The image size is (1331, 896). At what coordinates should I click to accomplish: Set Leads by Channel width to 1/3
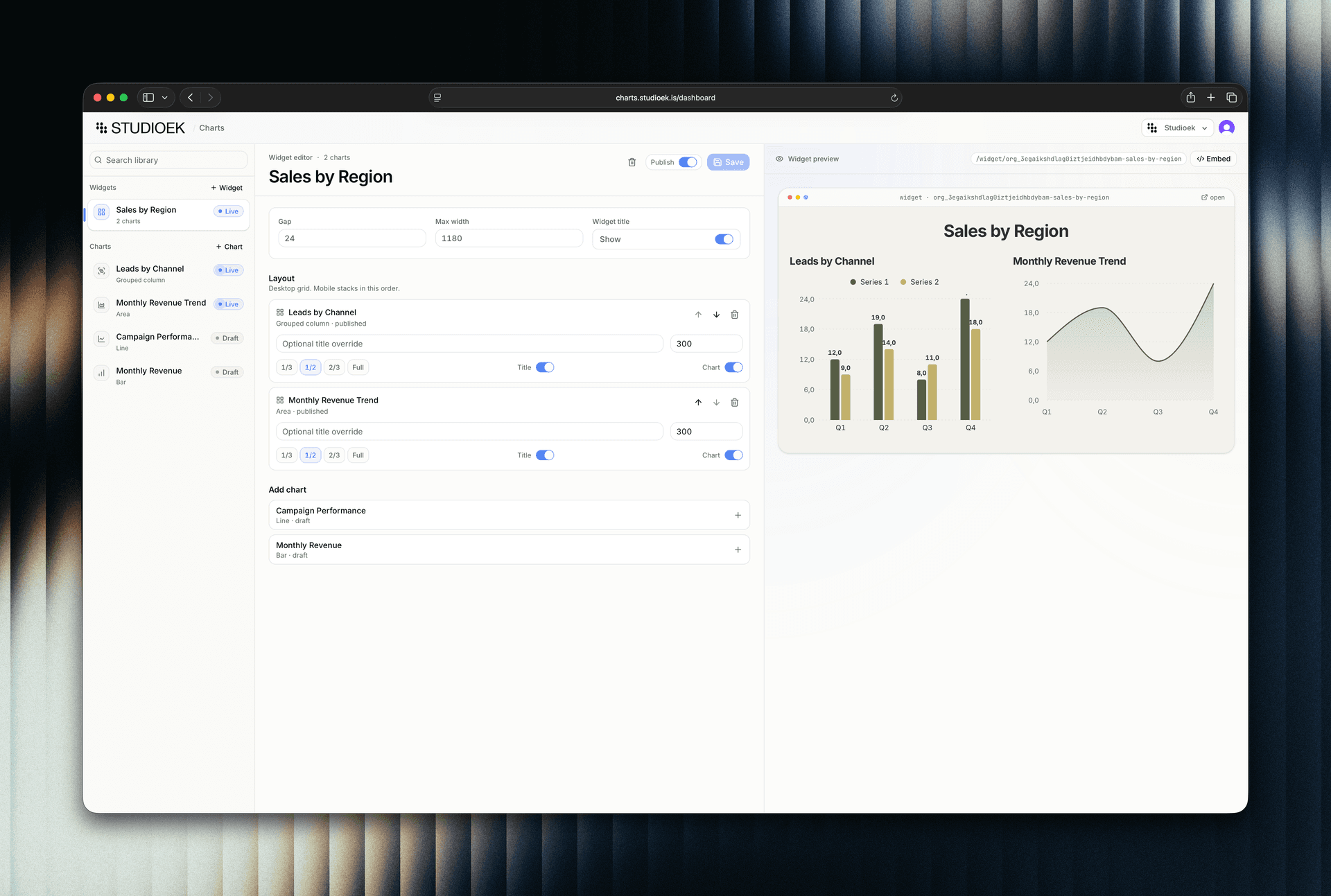pyautogui.click(x=286, y=367)
